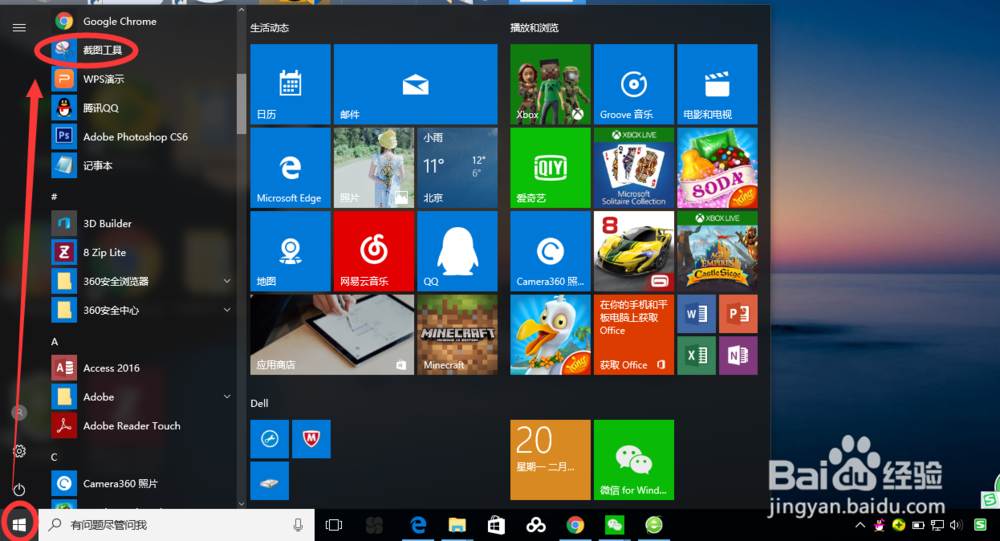Image resolution: width=1000 pixels, height=541 pixels.
Task: Click the Cortana microphone icon
Action: [x=298, y=525]
